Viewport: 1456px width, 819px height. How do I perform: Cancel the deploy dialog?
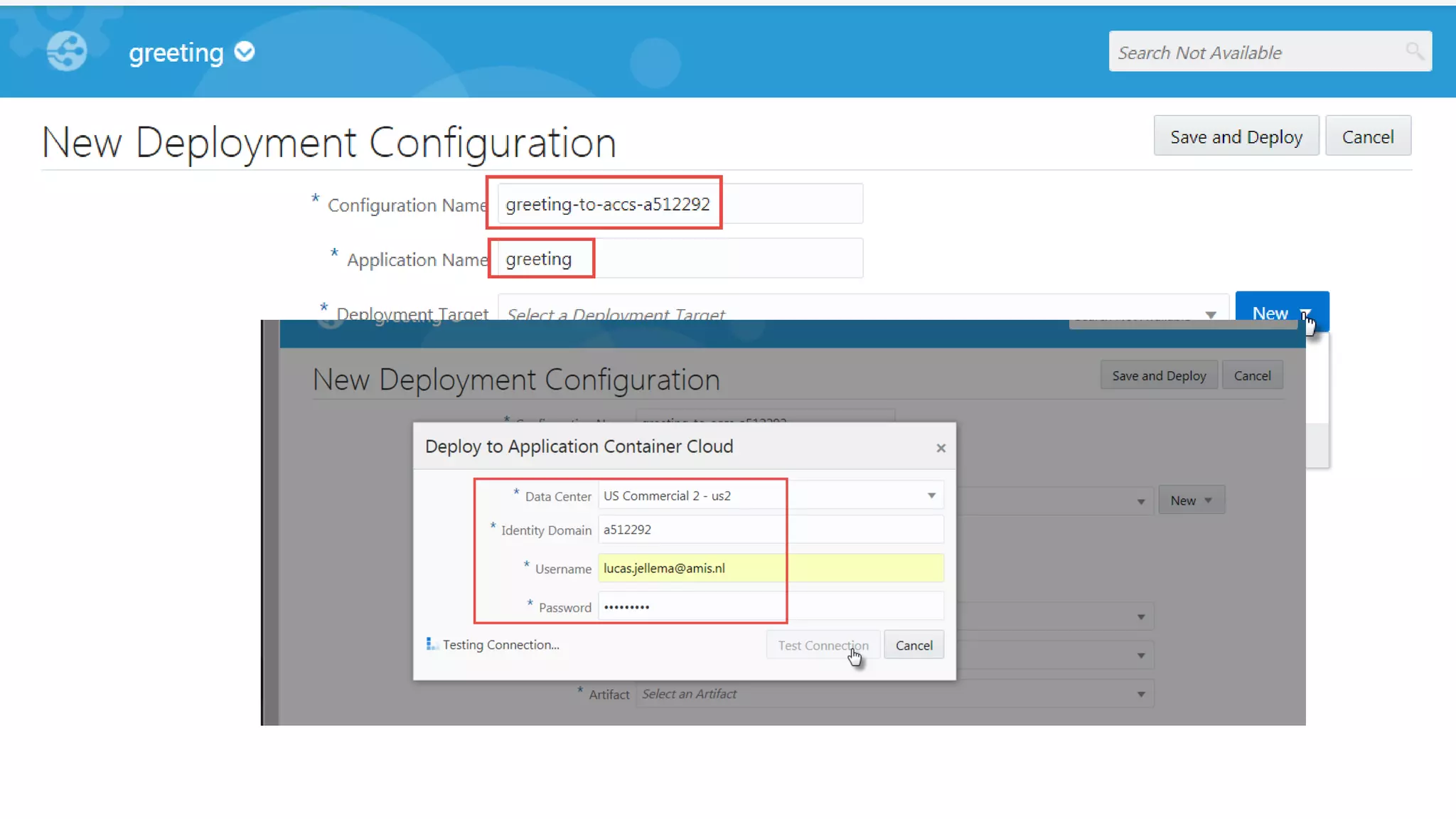pyautogui.click(x=914, y=645)
